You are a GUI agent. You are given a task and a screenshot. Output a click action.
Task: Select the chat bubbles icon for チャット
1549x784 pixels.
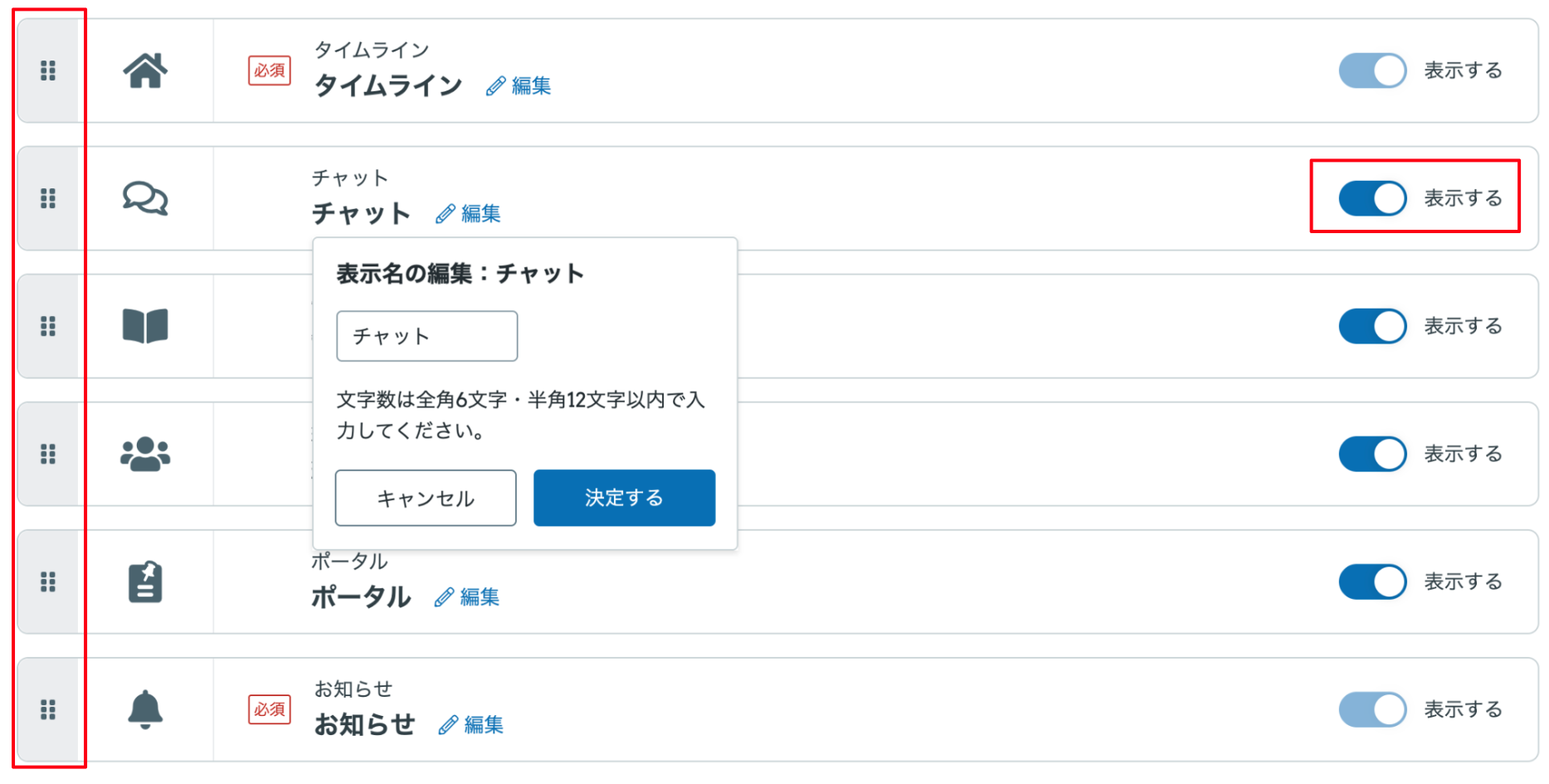click(146, 198)
